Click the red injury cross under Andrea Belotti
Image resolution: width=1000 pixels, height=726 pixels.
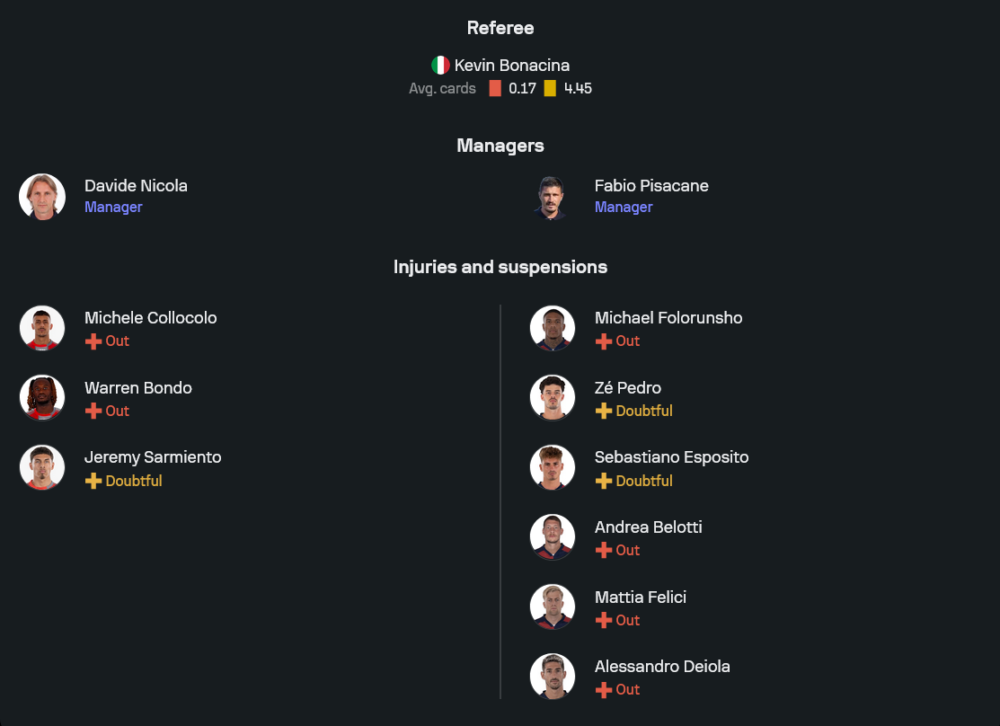603,550
